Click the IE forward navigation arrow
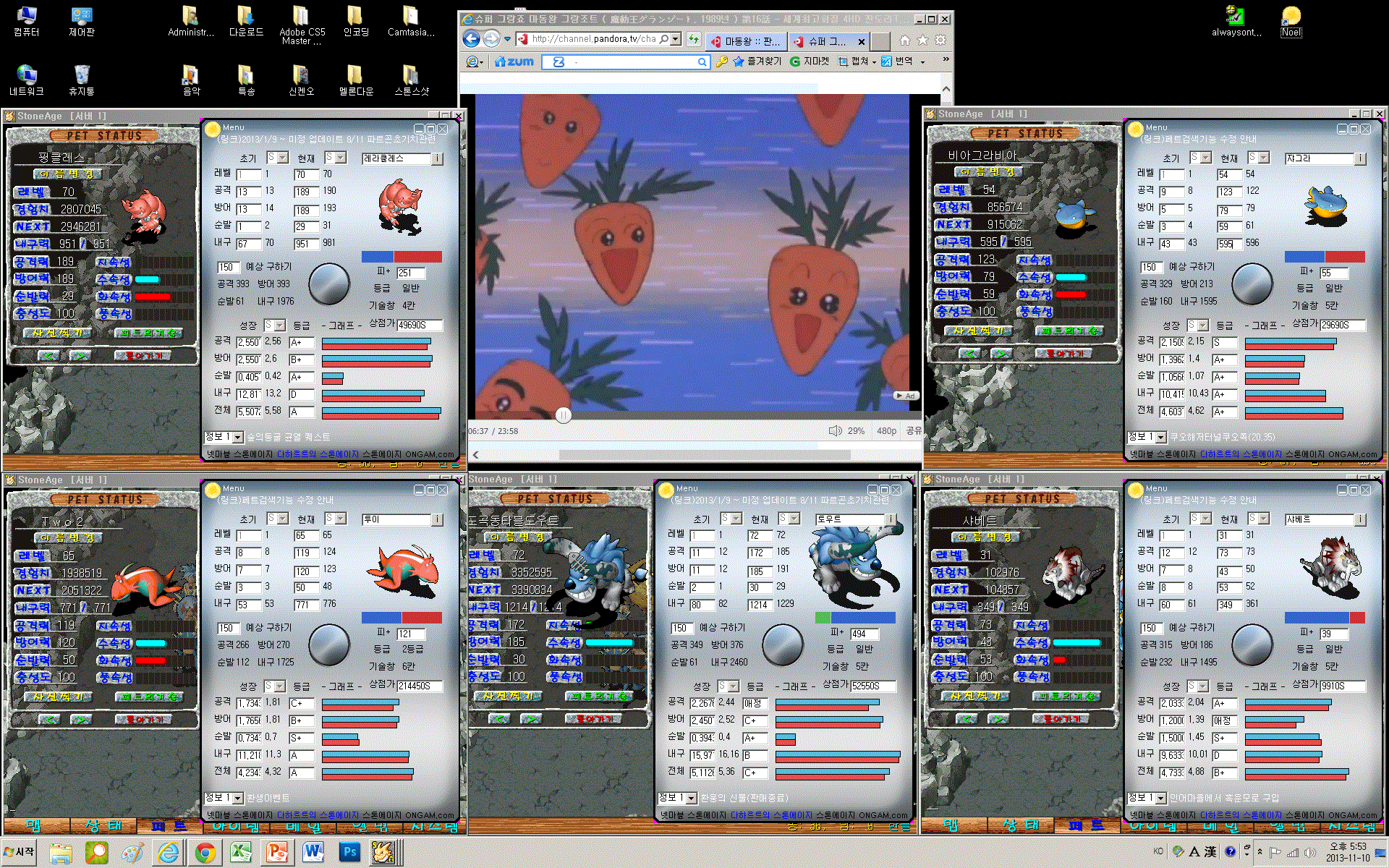 [491, 39]
